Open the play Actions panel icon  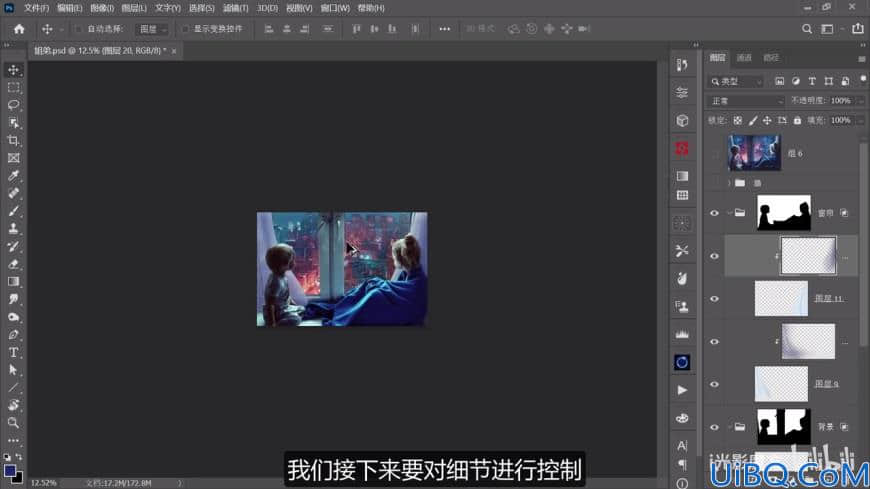coord(682,390)
